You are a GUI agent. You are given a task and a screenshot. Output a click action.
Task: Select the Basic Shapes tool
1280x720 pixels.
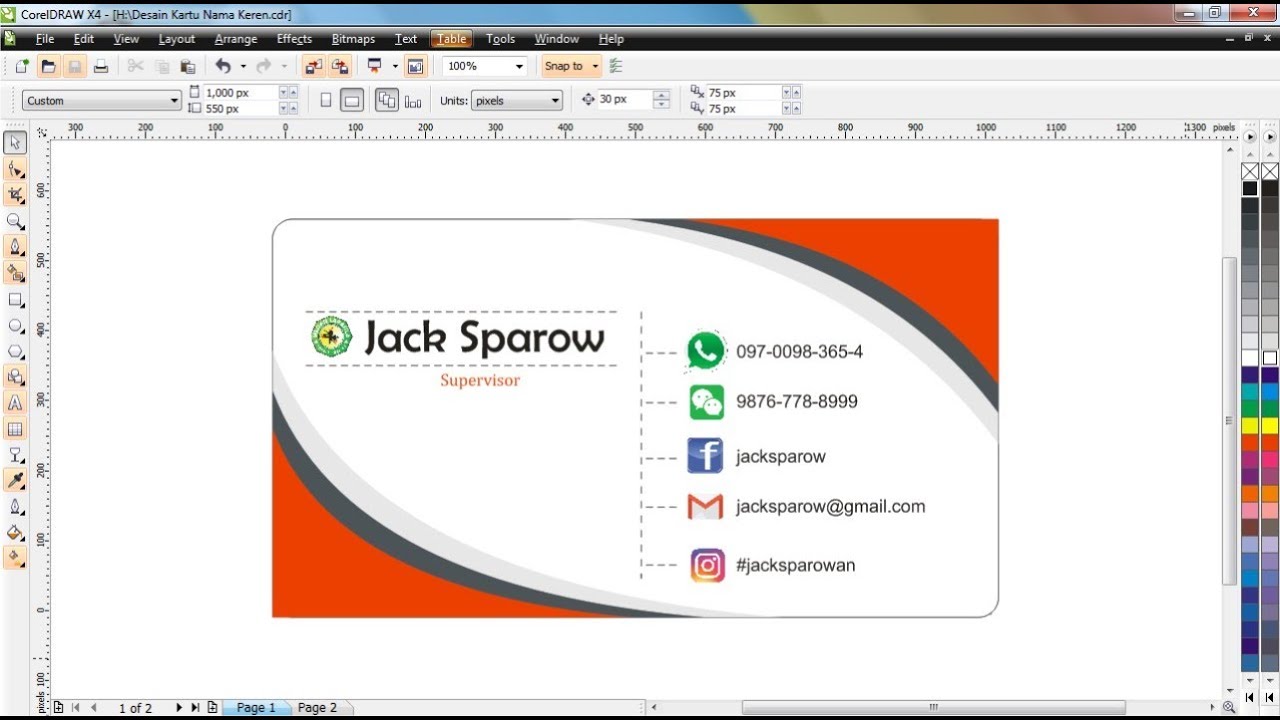click(15, 377)
